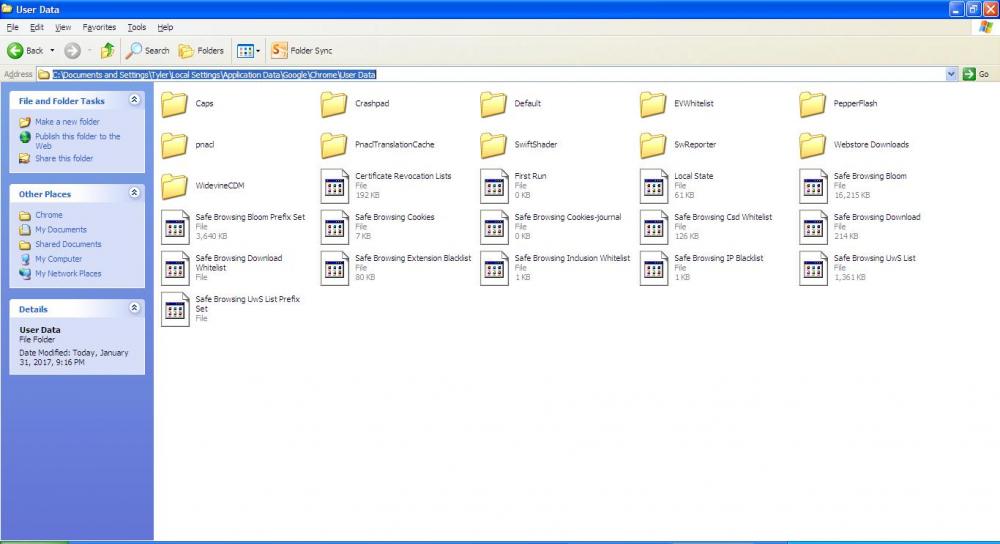Expand the address bar dropdown arrow

951,74
